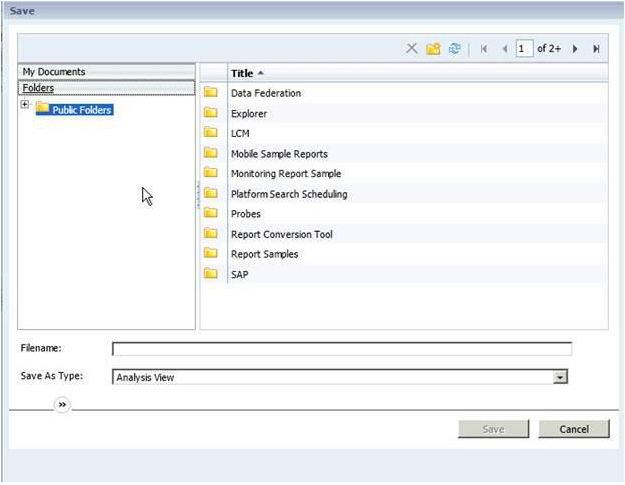Open the Save As Type dropdown
The width and height of the screenshot is (625, 485).
(560, 377)
